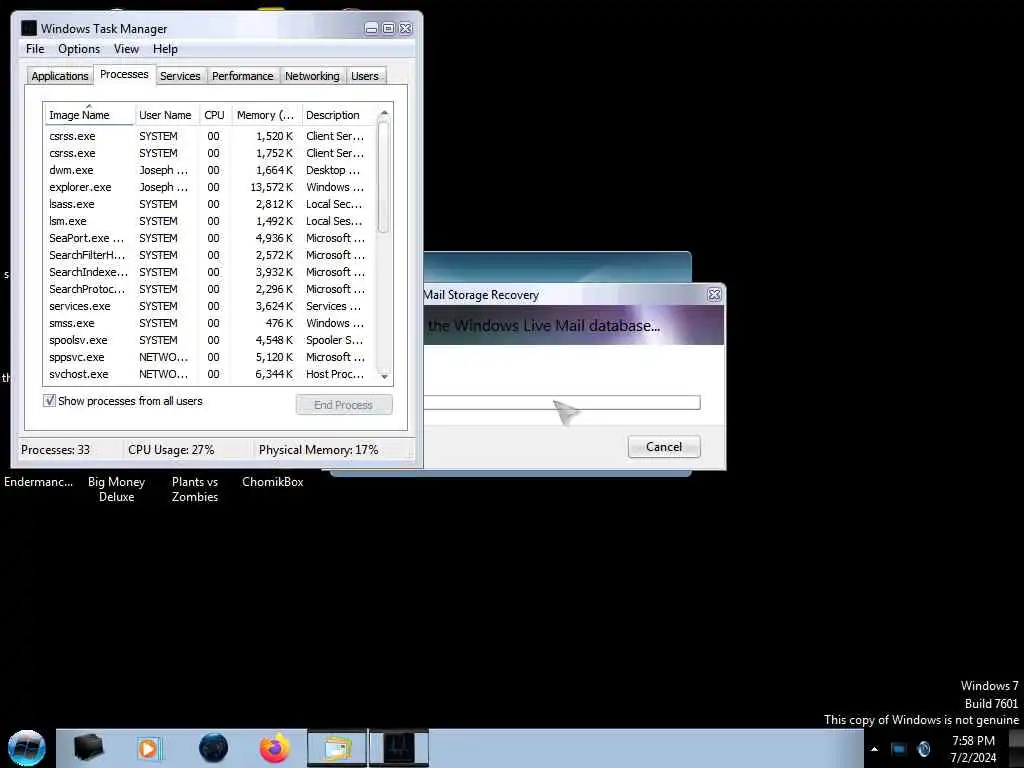Switch to the Users tab
This screenshot has height=768, width=1024.
point(364,76)
